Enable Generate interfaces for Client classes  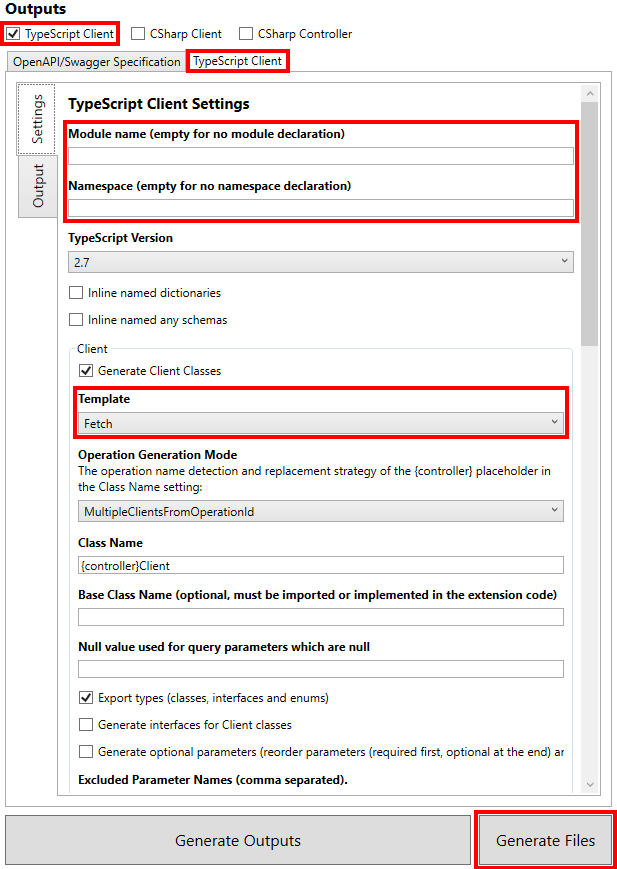point(86,724)
